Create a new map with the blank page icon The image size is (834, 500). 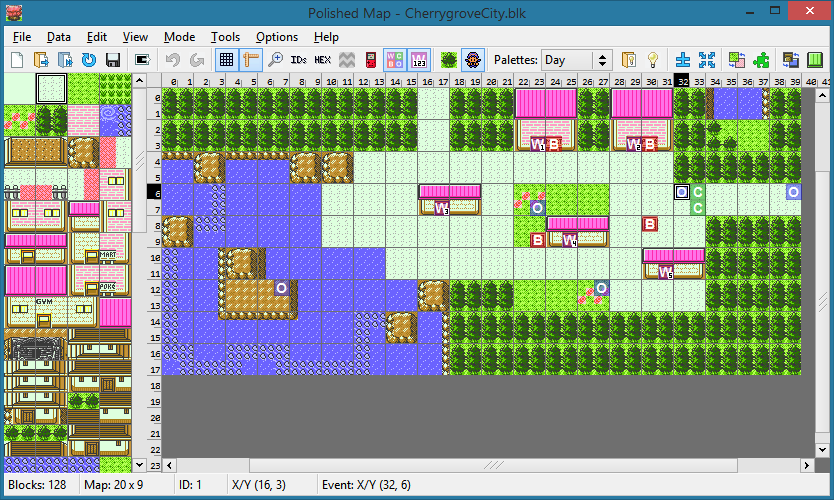tap(17, 60)
